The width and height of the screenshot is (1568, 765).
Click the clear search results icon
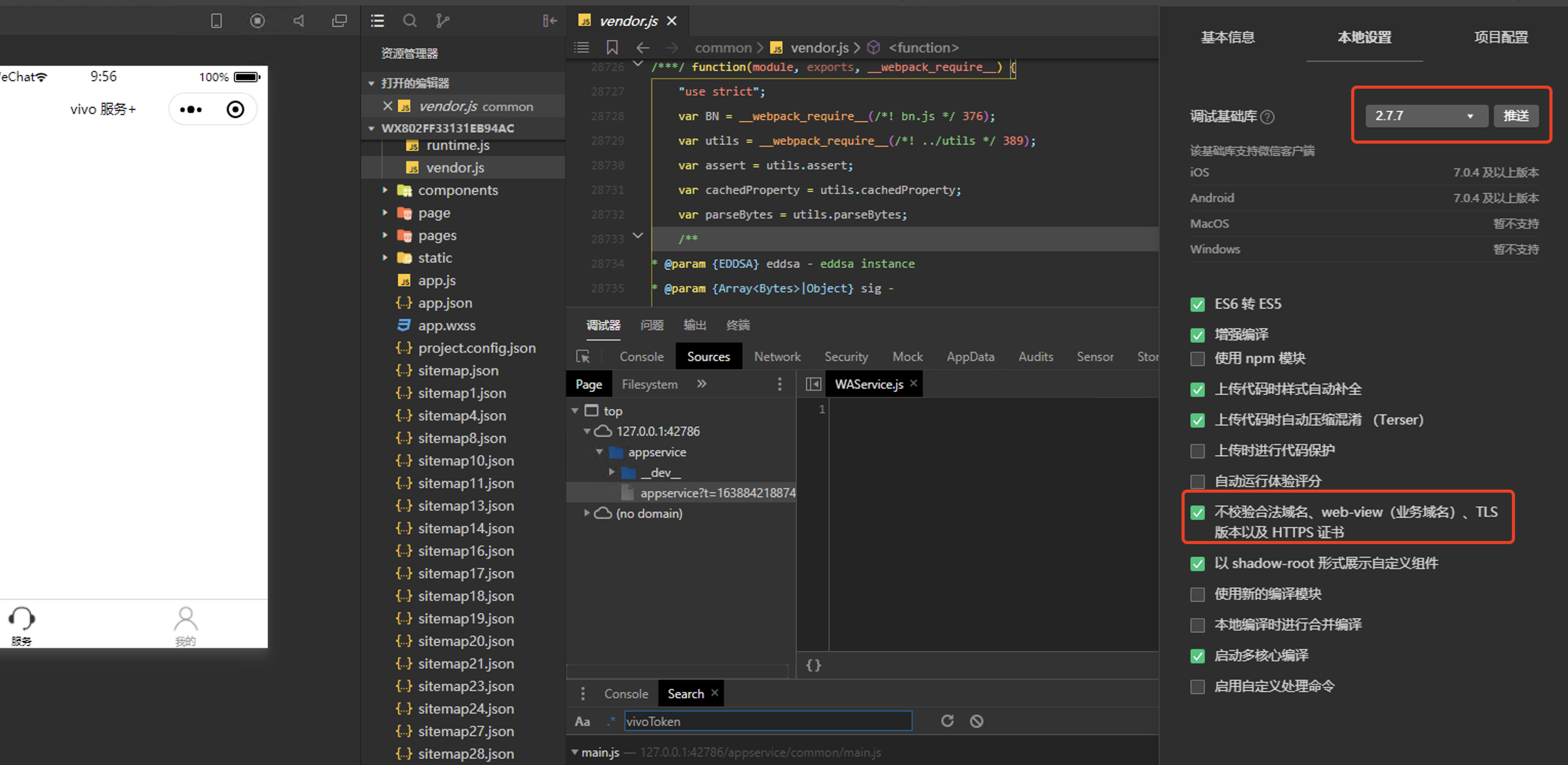[x=976, y=721]
